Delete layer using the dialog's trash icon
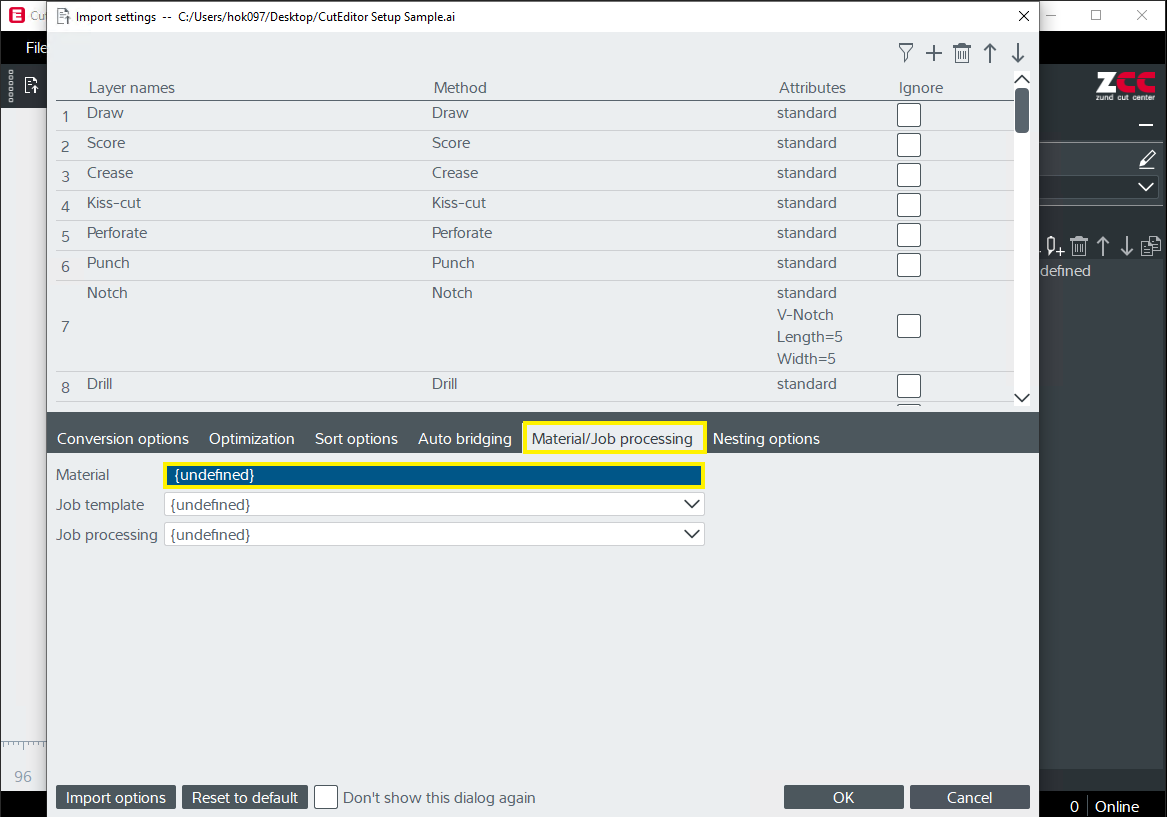This screenshot has width=1167, height=817. point(962,53)
